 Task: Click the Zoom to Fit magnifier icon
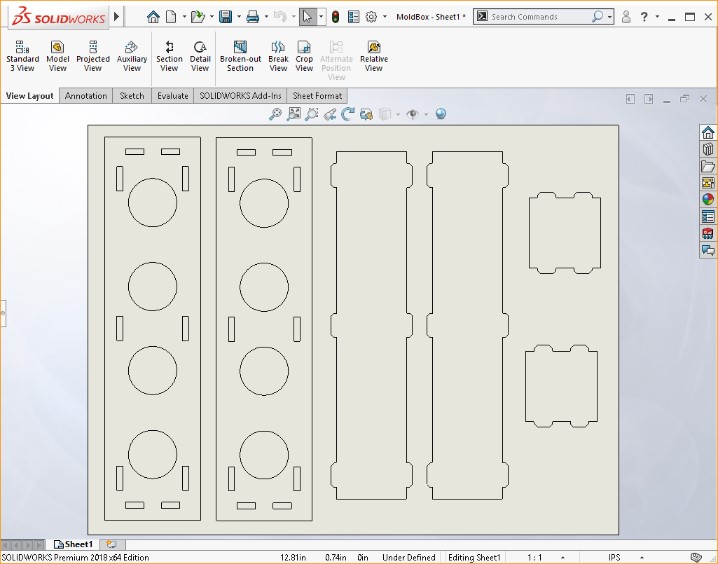pyautogui.click(x=276, y=114)
